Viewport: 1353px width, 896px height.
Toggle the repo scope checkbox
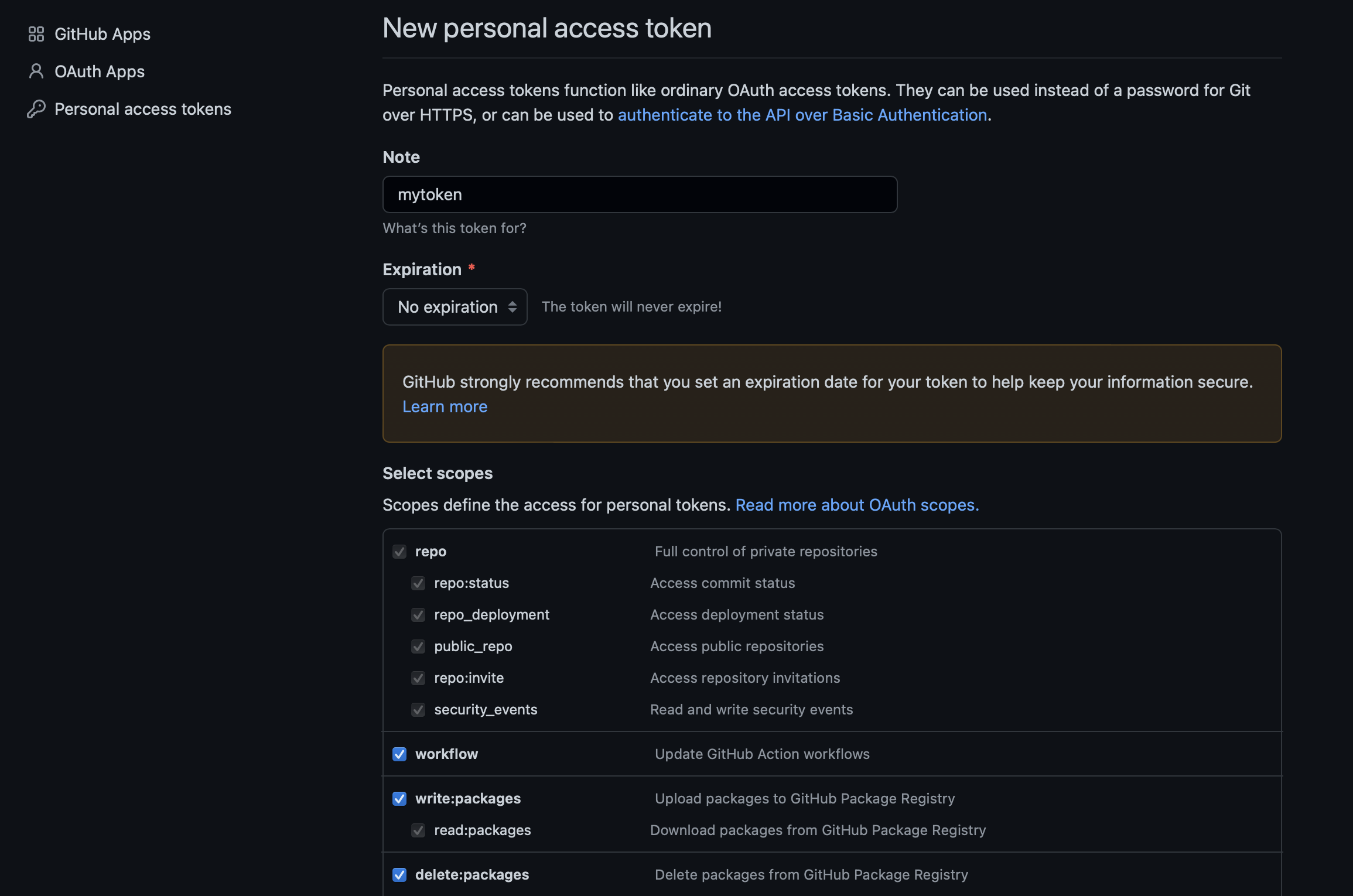click(x=399, y=552)
